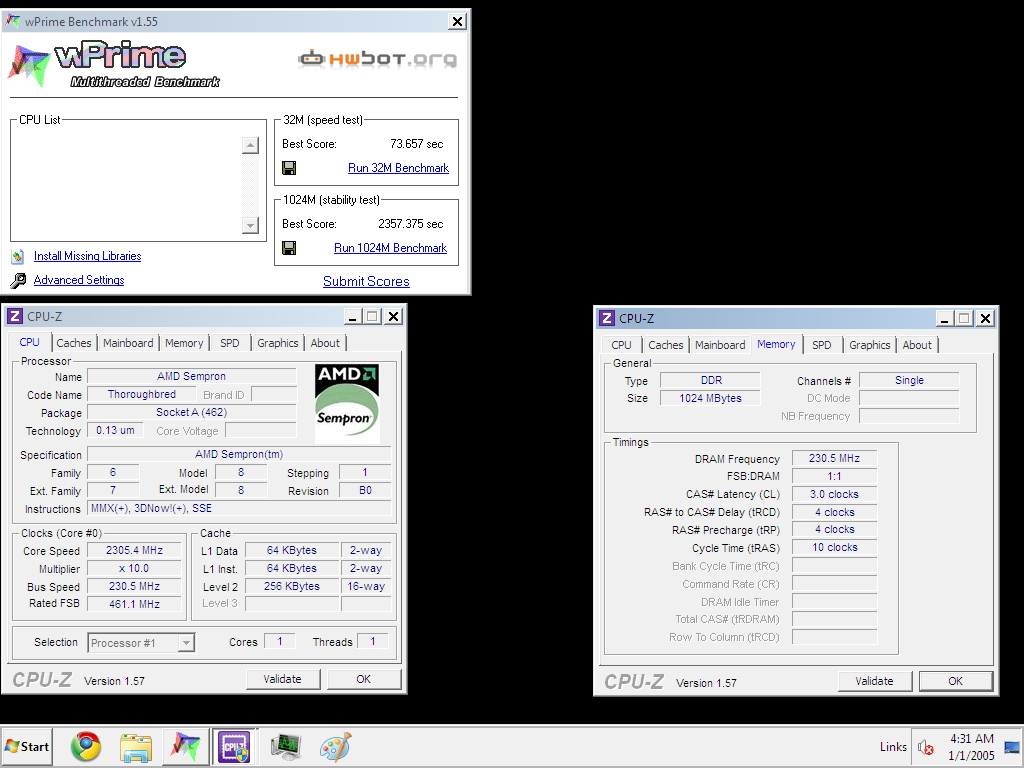Click the muted volume tray icon

[x=925, y=747]
